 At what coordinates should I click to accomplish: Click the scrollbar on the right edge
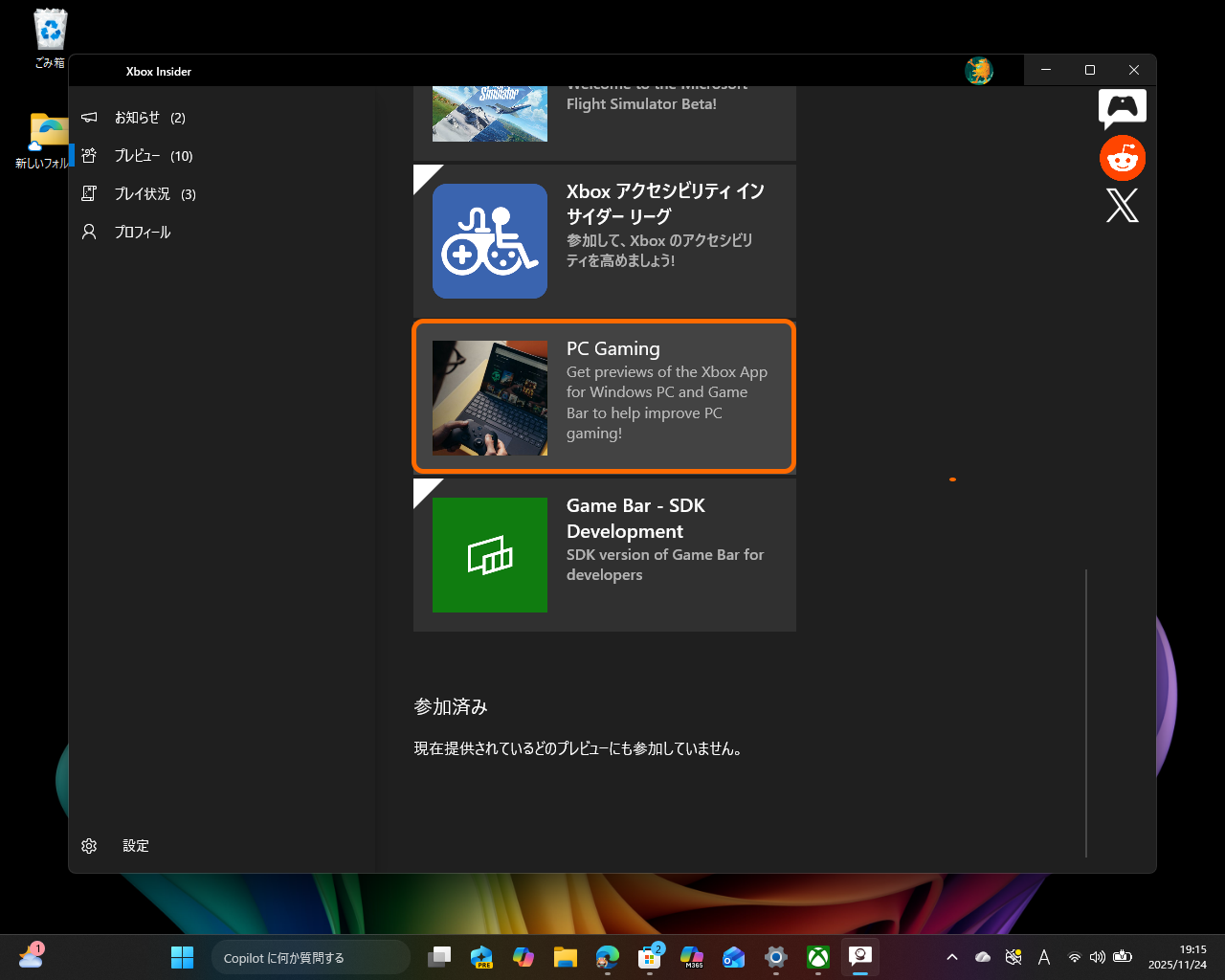tap(1086, 711)
